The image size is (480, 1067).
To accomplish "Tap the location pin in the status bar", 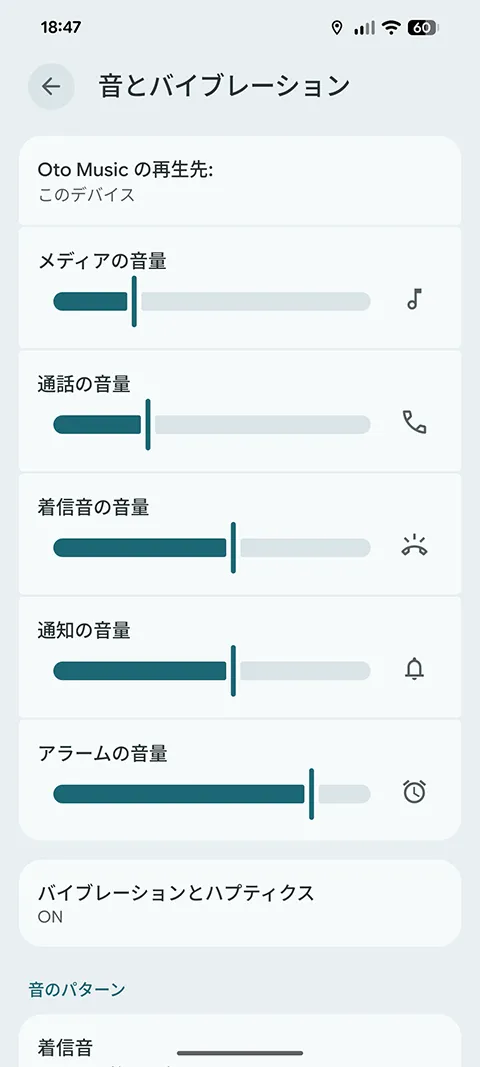I will point(336,27).
